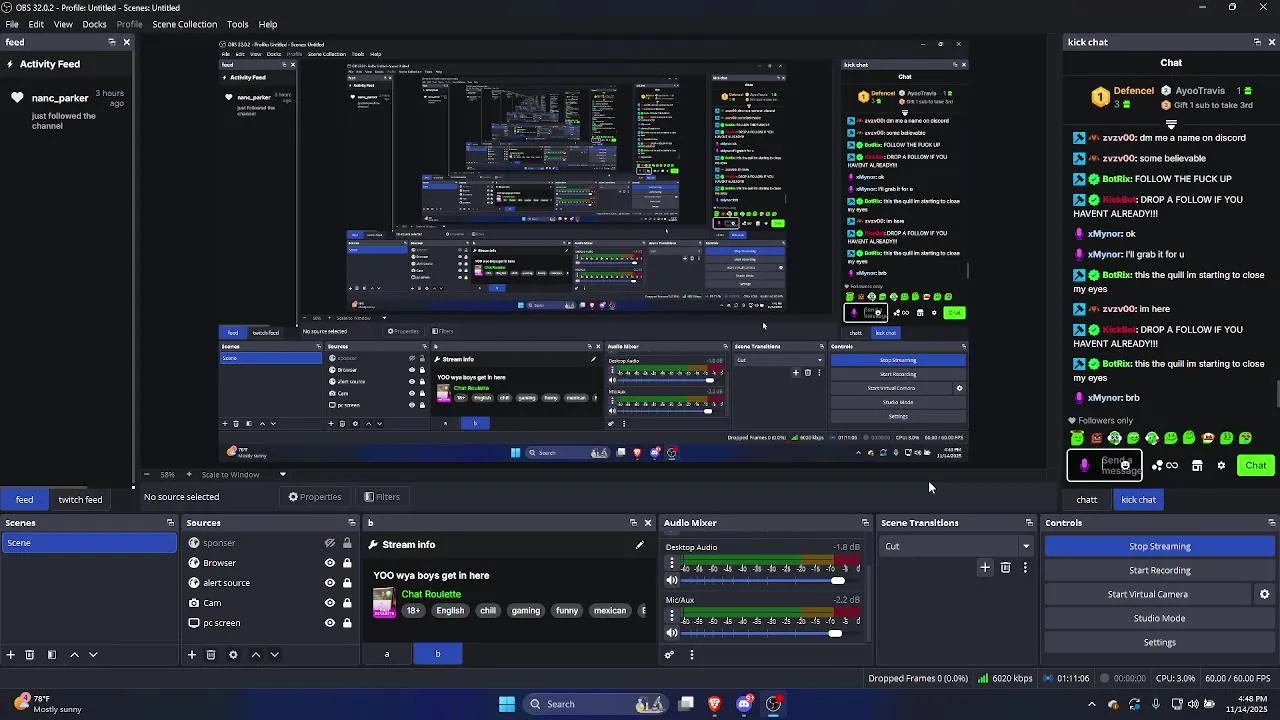
Task: Hide the pc screen source
Action: point(329,623)
